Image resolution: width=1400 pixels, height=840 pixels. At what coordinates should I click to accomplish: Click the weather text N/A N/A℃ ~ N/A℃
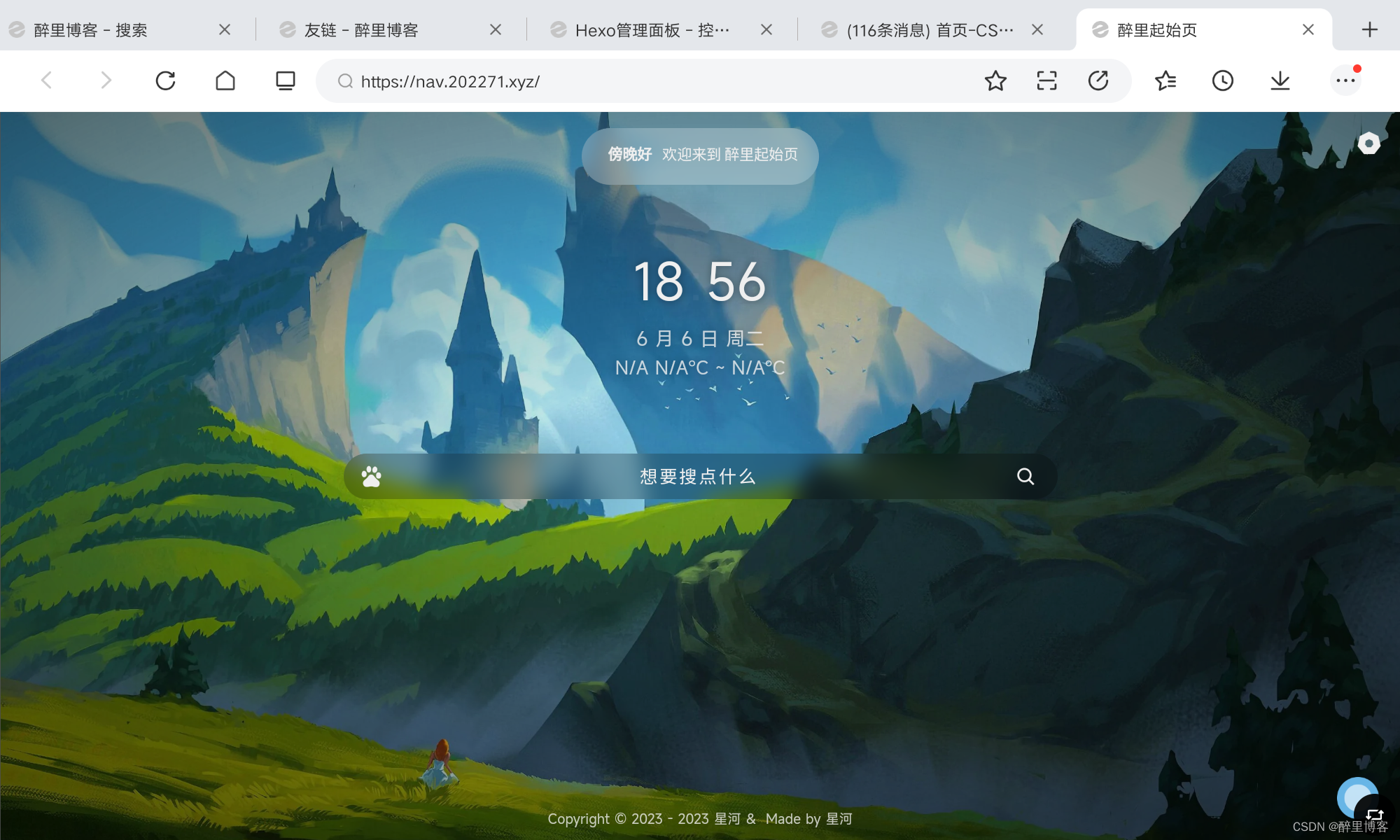point(700,367)
